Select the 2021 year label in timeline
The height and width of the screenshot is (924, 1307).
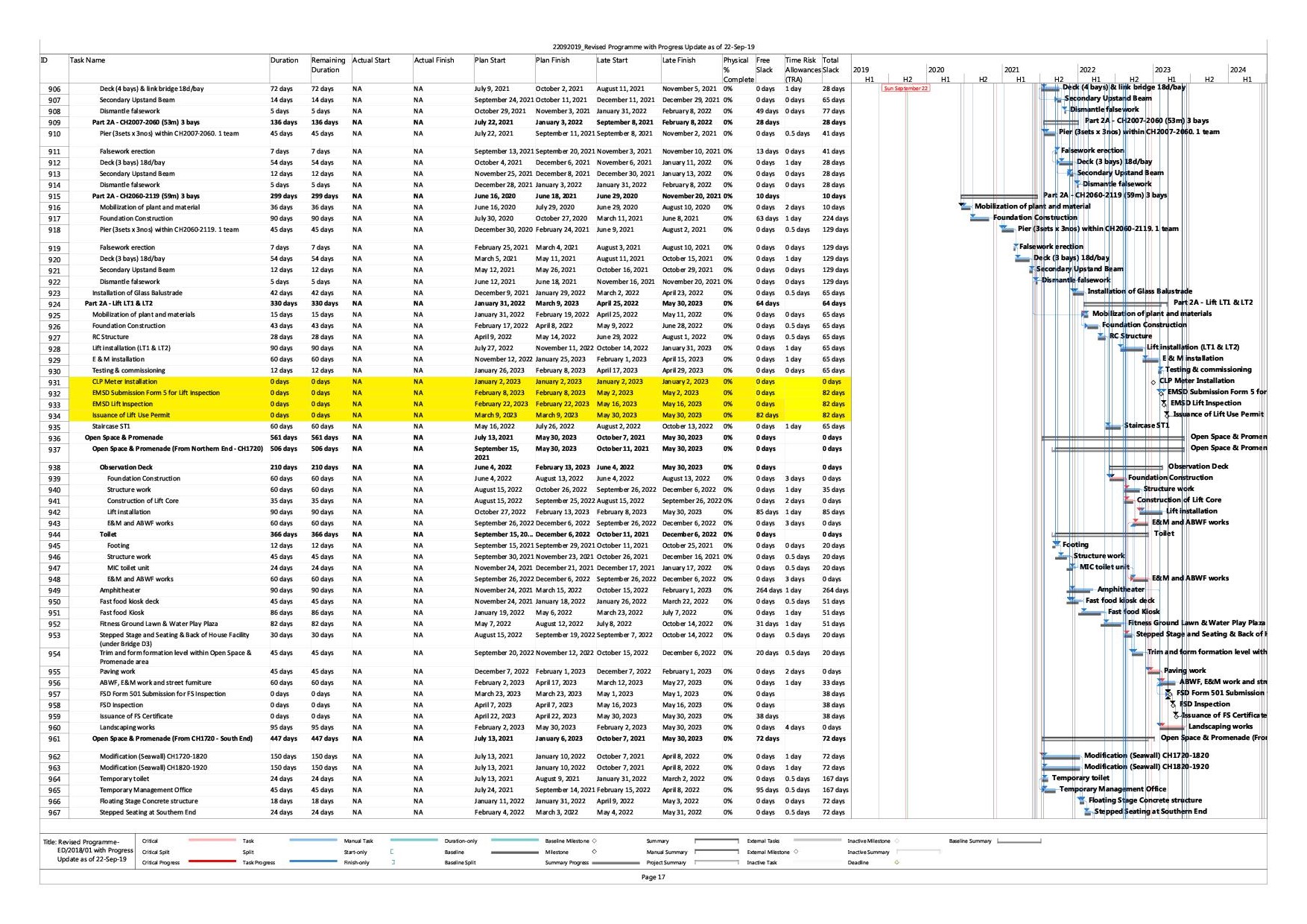[x=1011, y=70]
